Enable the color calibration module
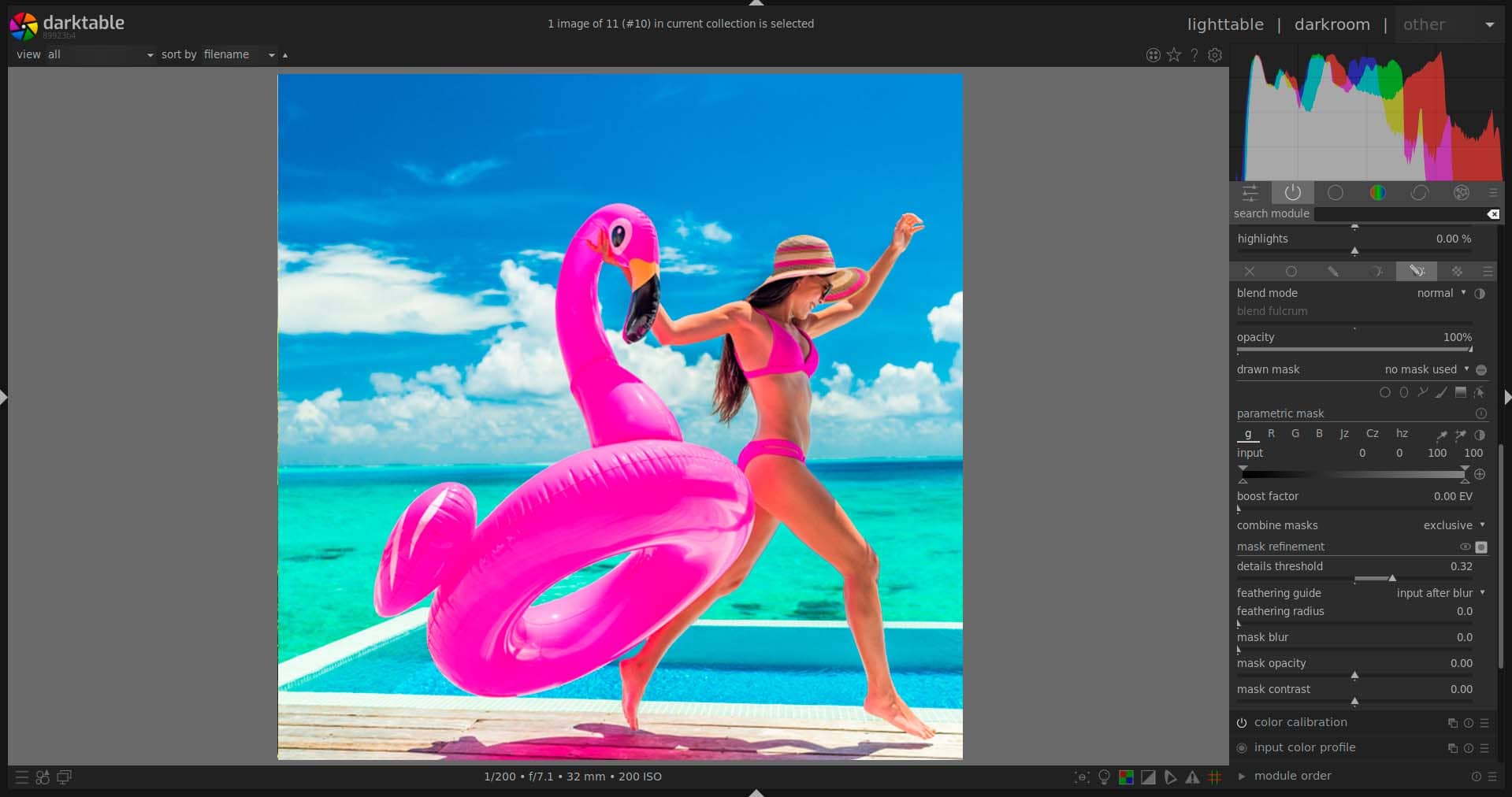The height and width of the screenshot is (797, 1512). coord(1242,723)
